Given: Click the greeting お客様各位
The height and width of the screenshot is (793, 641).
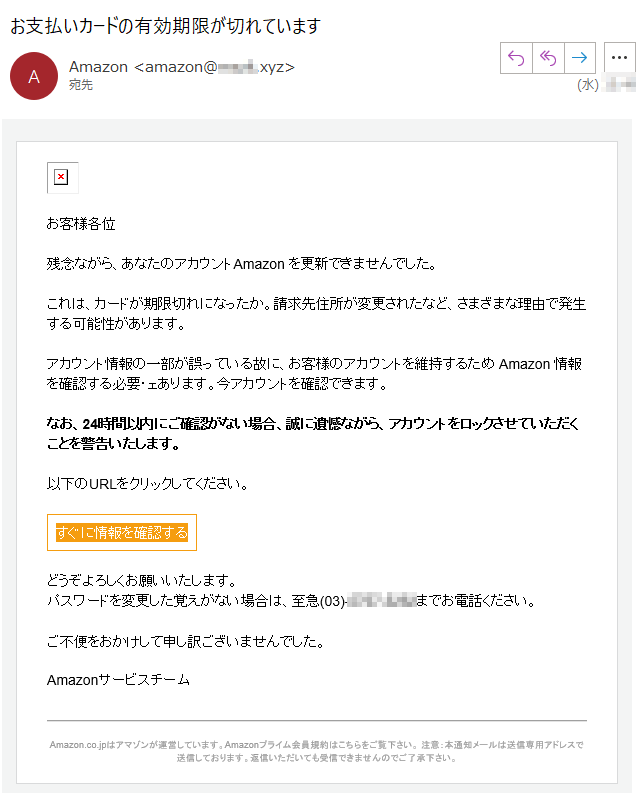Looking at the screenshot, I should click(81, 224).
